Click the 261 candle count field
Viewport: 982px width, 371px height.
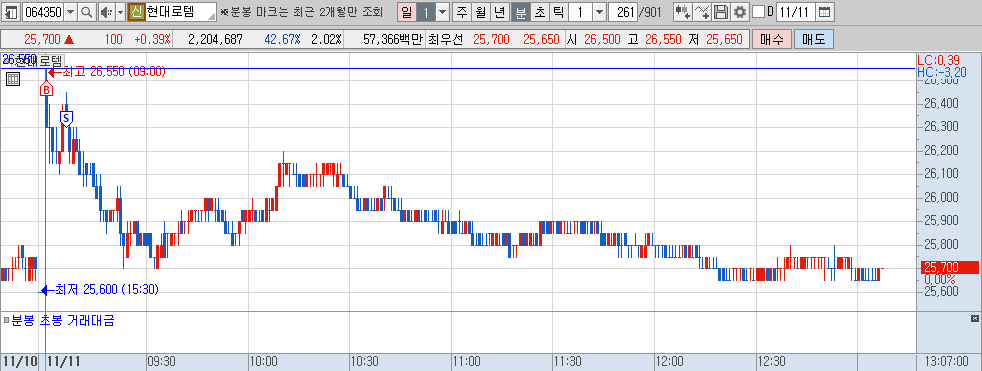tap(623, 12)
